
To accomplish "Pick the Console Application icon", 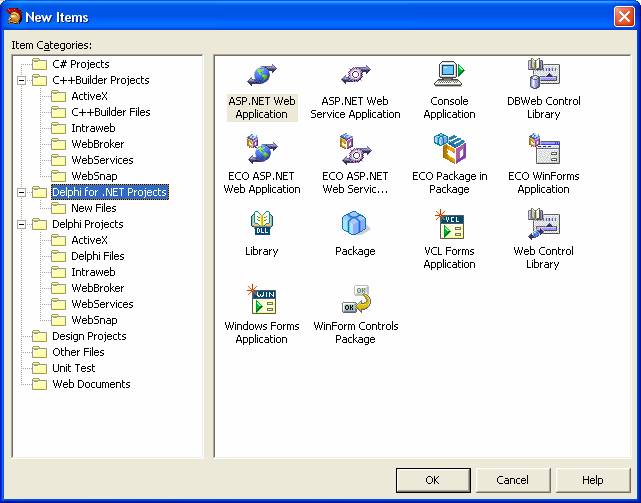I will click(449, 74).
